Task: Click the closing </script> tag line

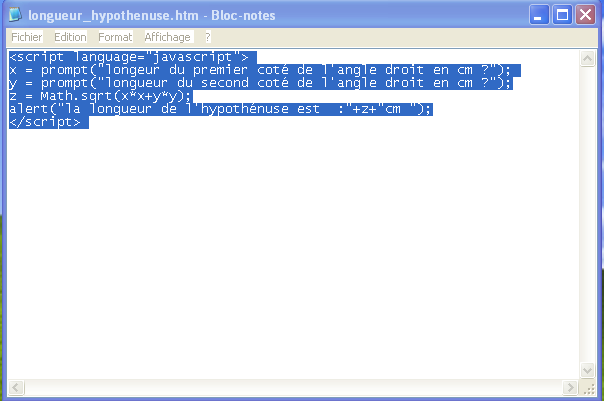Action: pyautogui.click(x=45, y=122)
